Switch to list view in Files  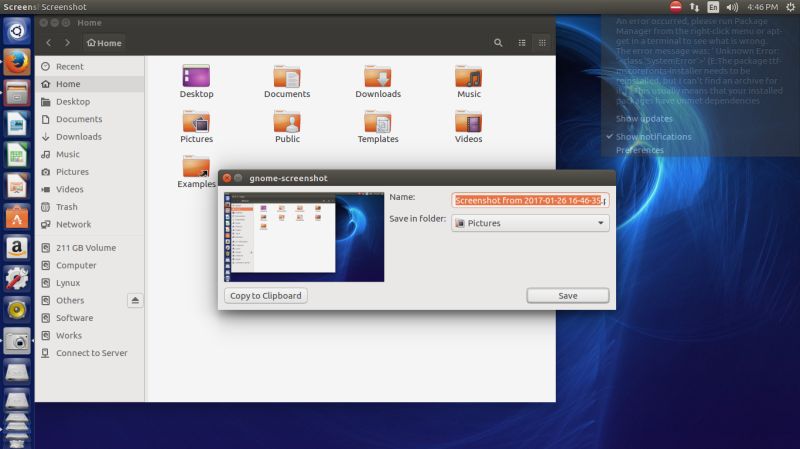(x=521, y=43)
